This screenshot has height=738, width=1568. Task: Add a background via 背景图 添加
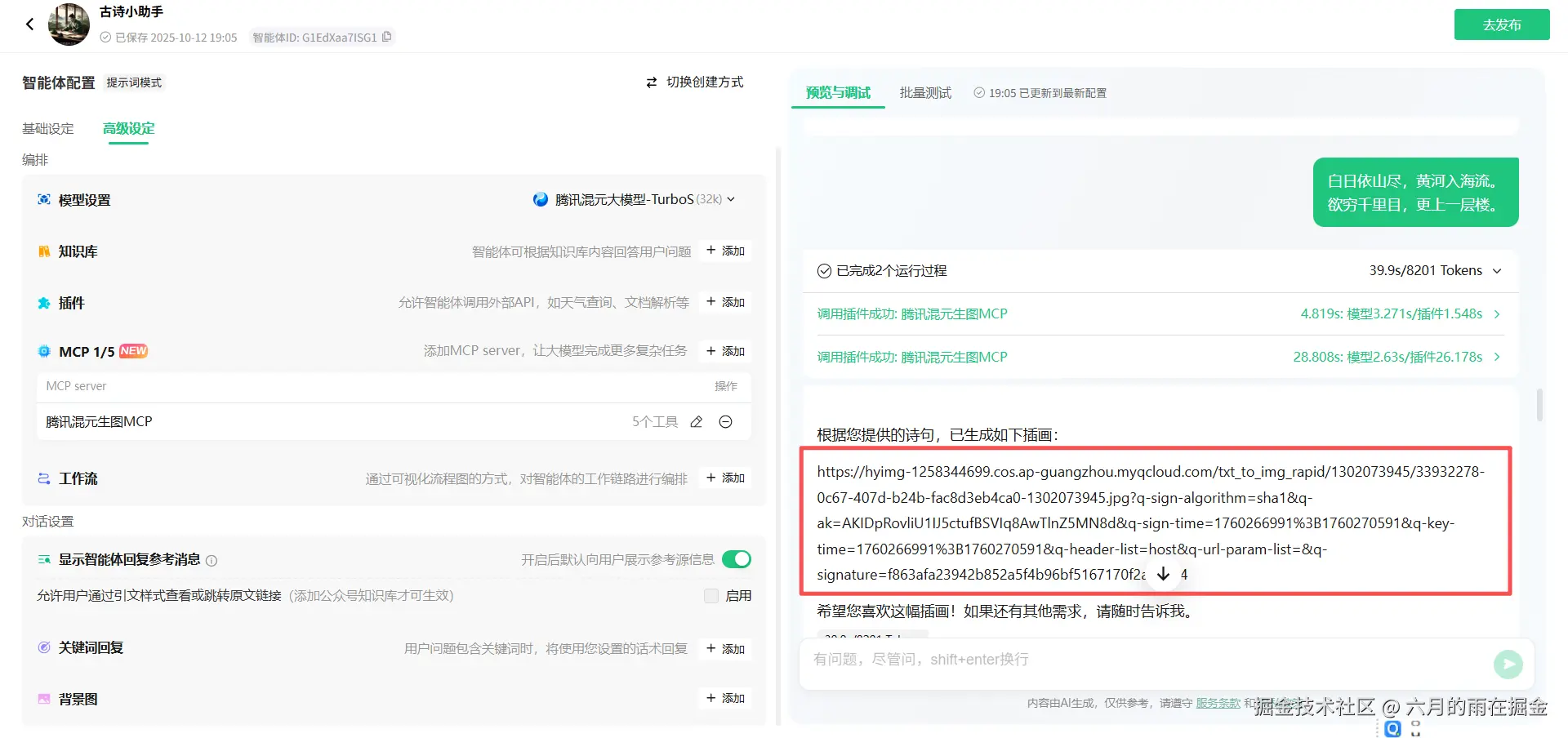pyautogui.click(x=725, y=698)
